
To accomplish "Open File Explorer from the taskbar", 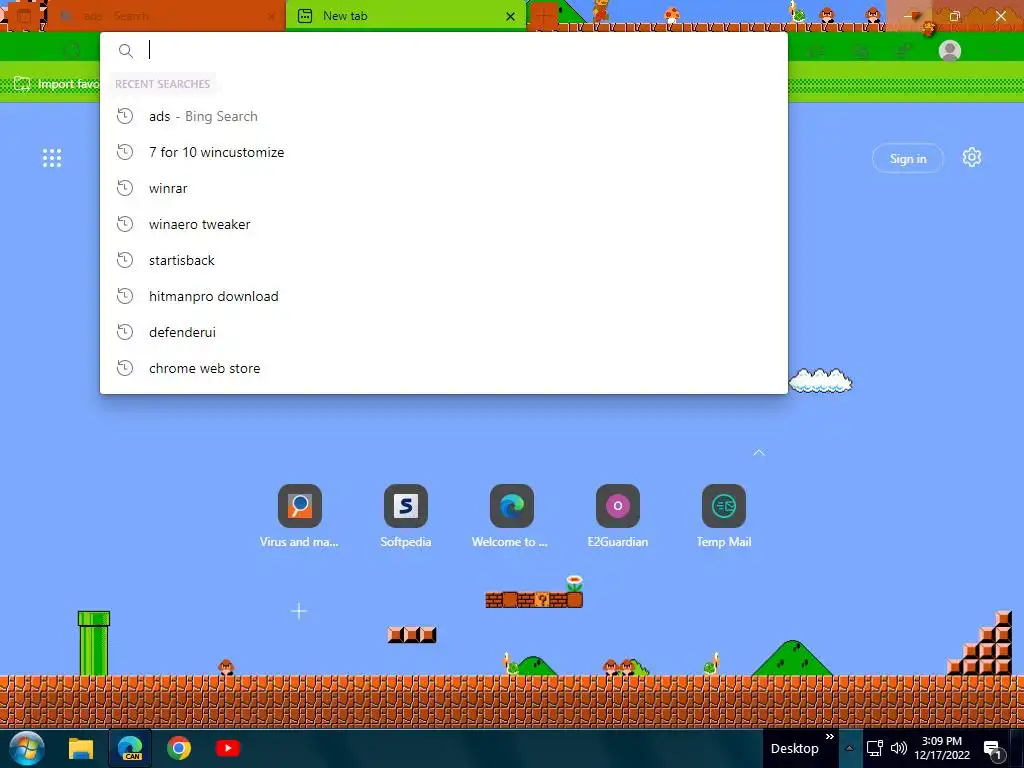I will (81, 748).
